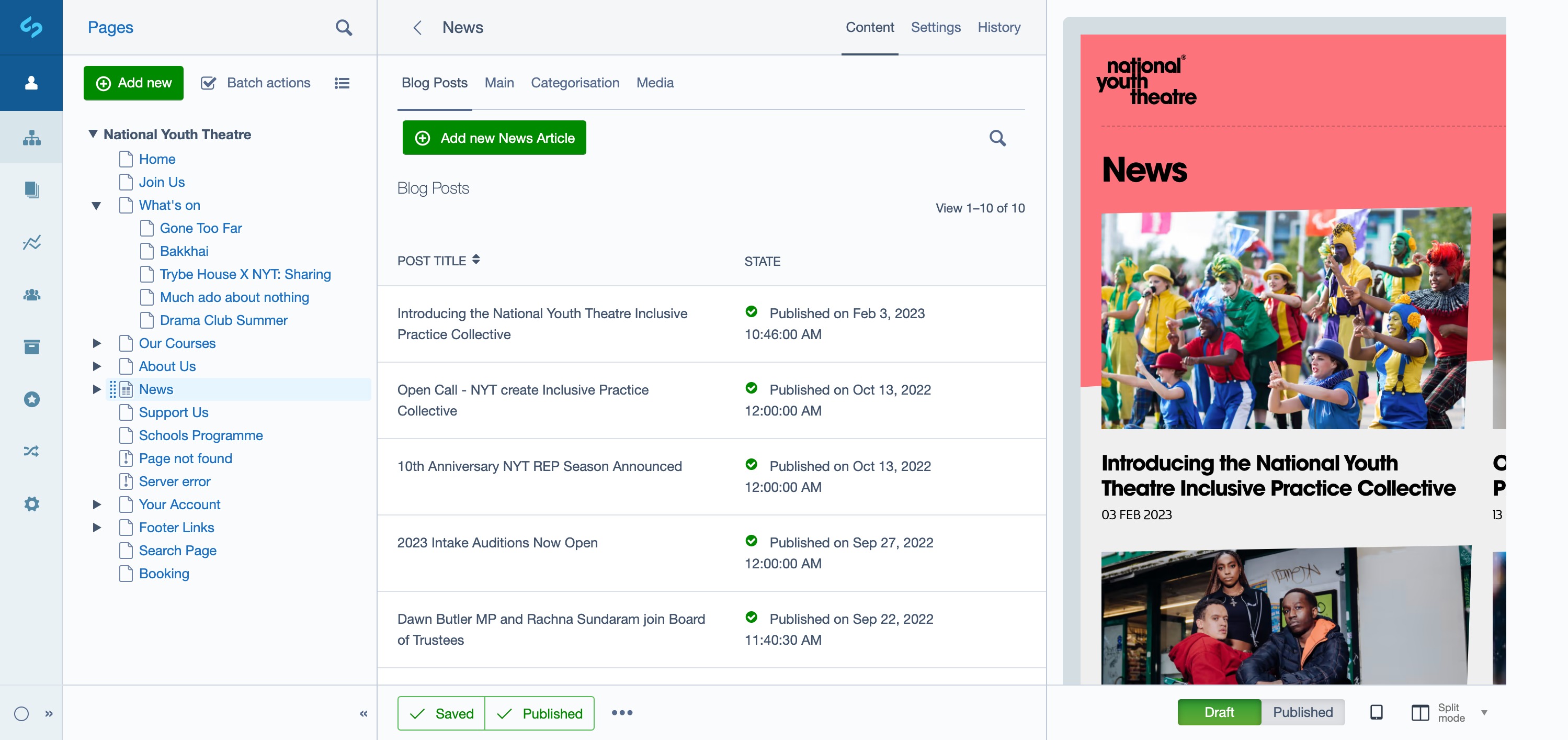Open the Security users group icon

tap(32, 295)
